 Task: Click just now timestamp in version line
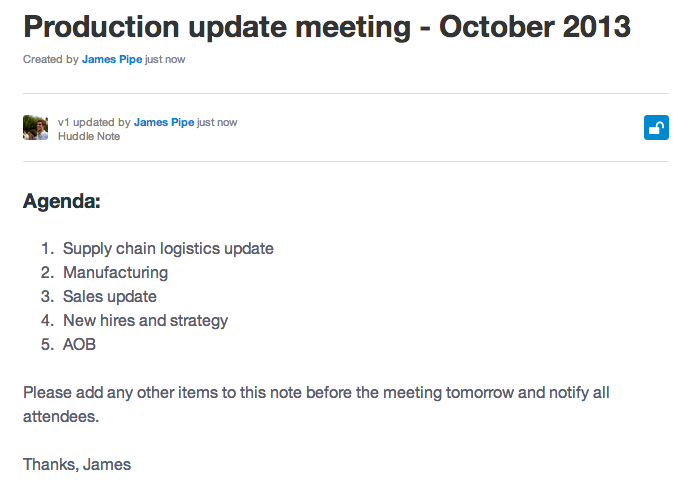point(217,123)
